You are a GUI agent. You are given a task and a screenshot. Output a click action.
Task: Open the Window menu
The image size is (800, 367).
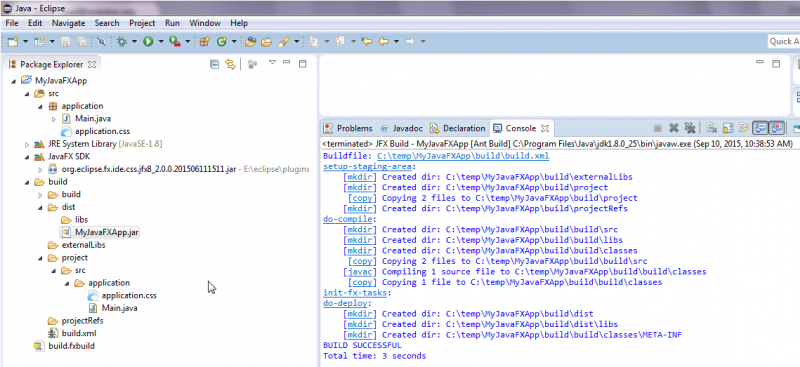pos(205,23)
